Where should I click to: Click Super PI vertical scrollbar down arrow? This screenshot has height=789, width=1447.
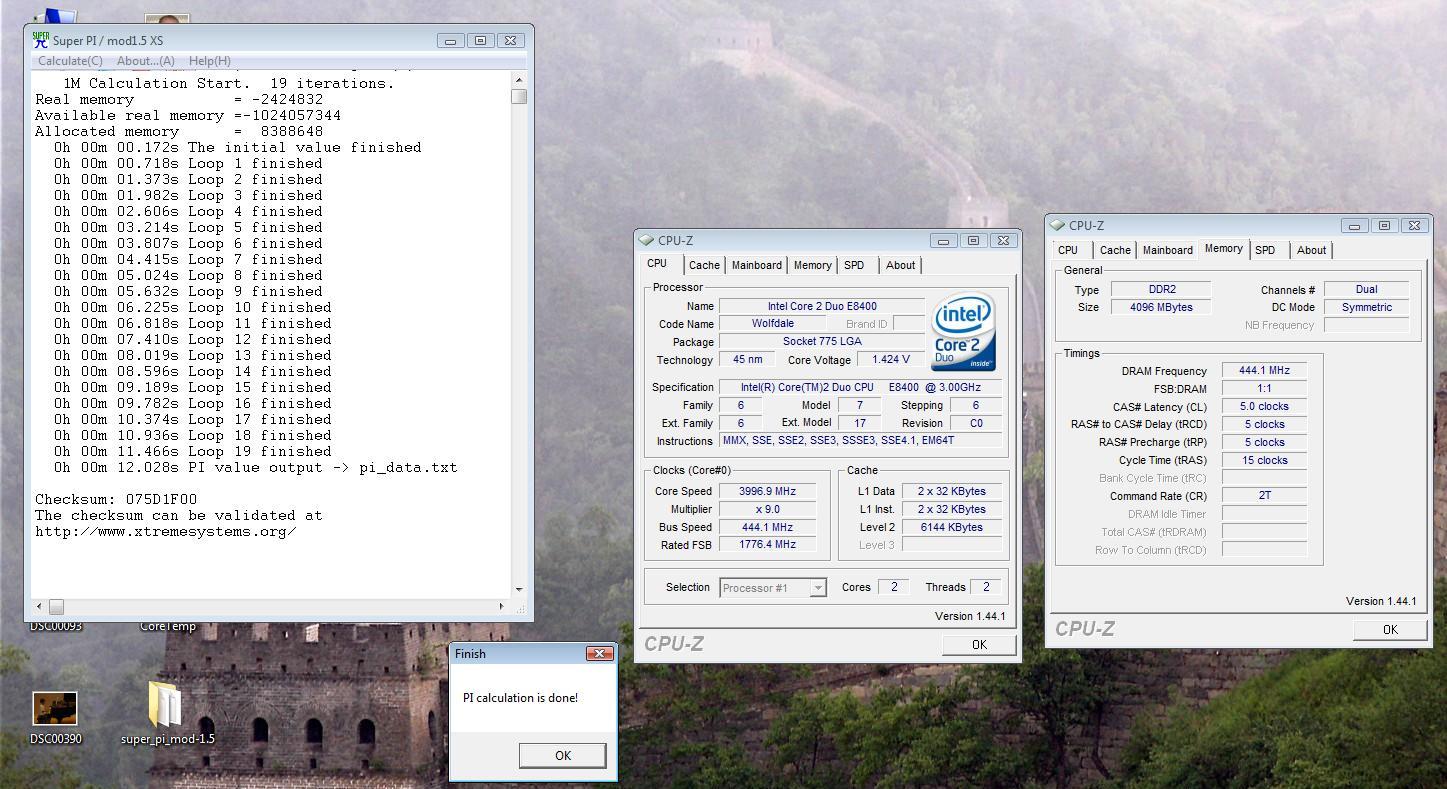tap(519, 589)
